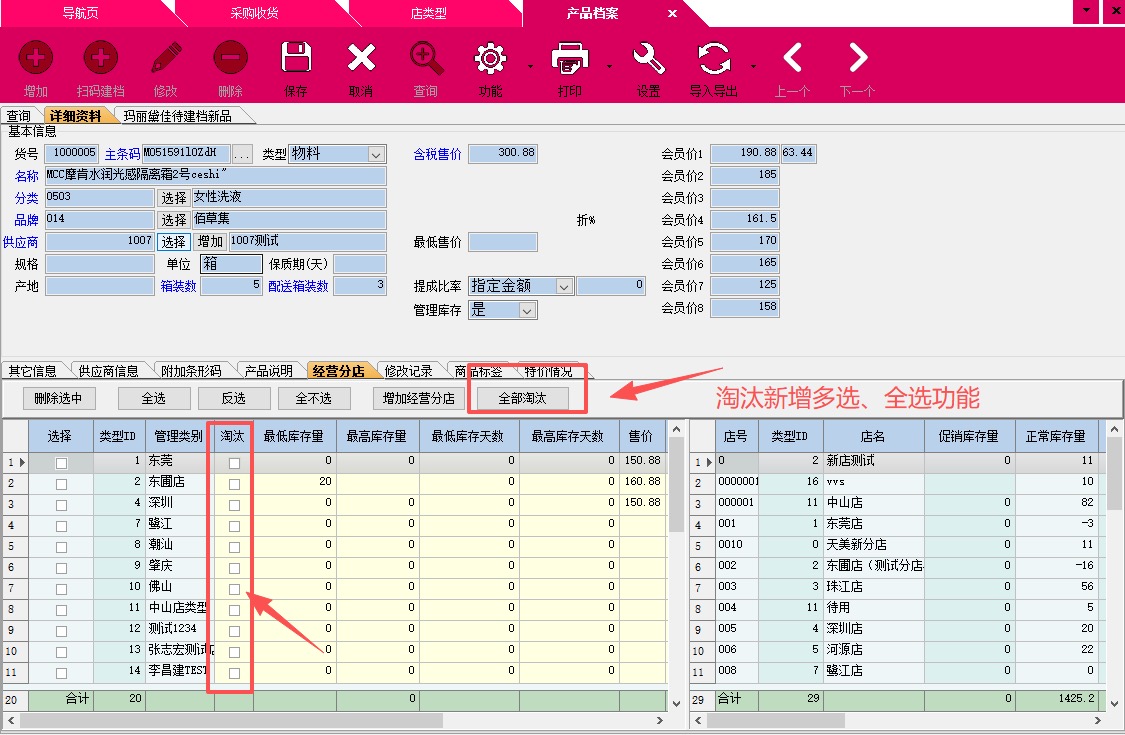The height and width of the screenshot is (735, 1125).
Task: Click the 功能 gear icon
Action: point(490,59)
